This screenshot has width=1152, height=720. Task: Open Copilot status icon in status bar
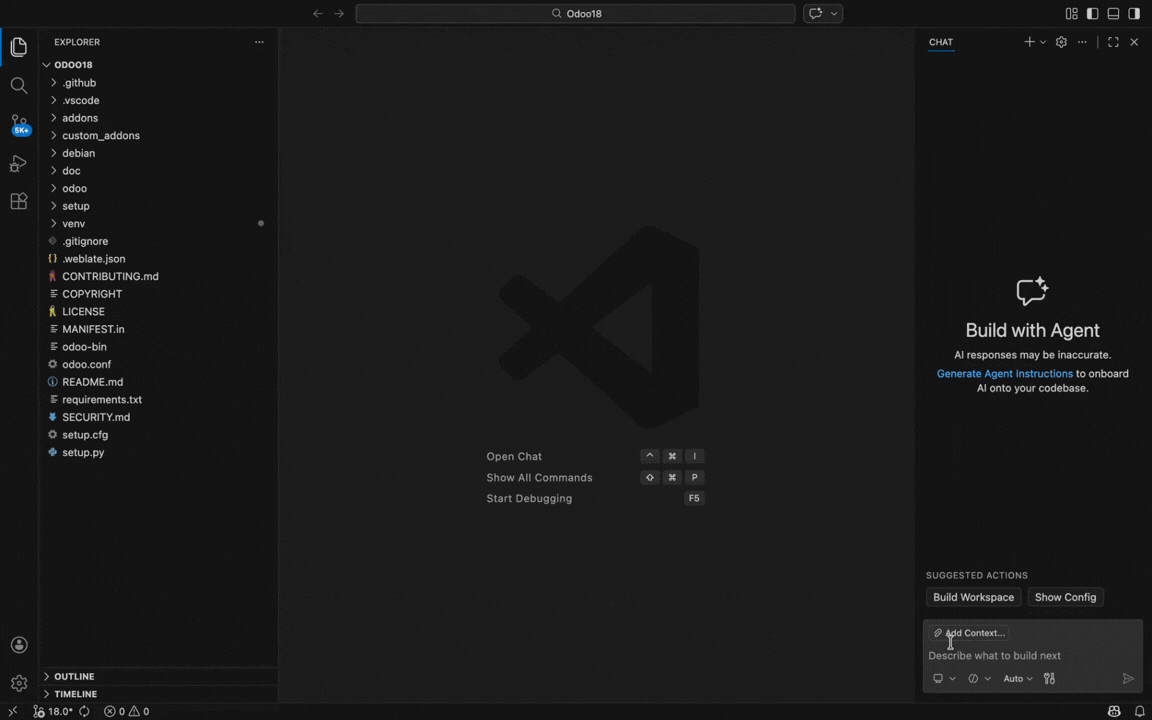click(x=1115, y=711)
